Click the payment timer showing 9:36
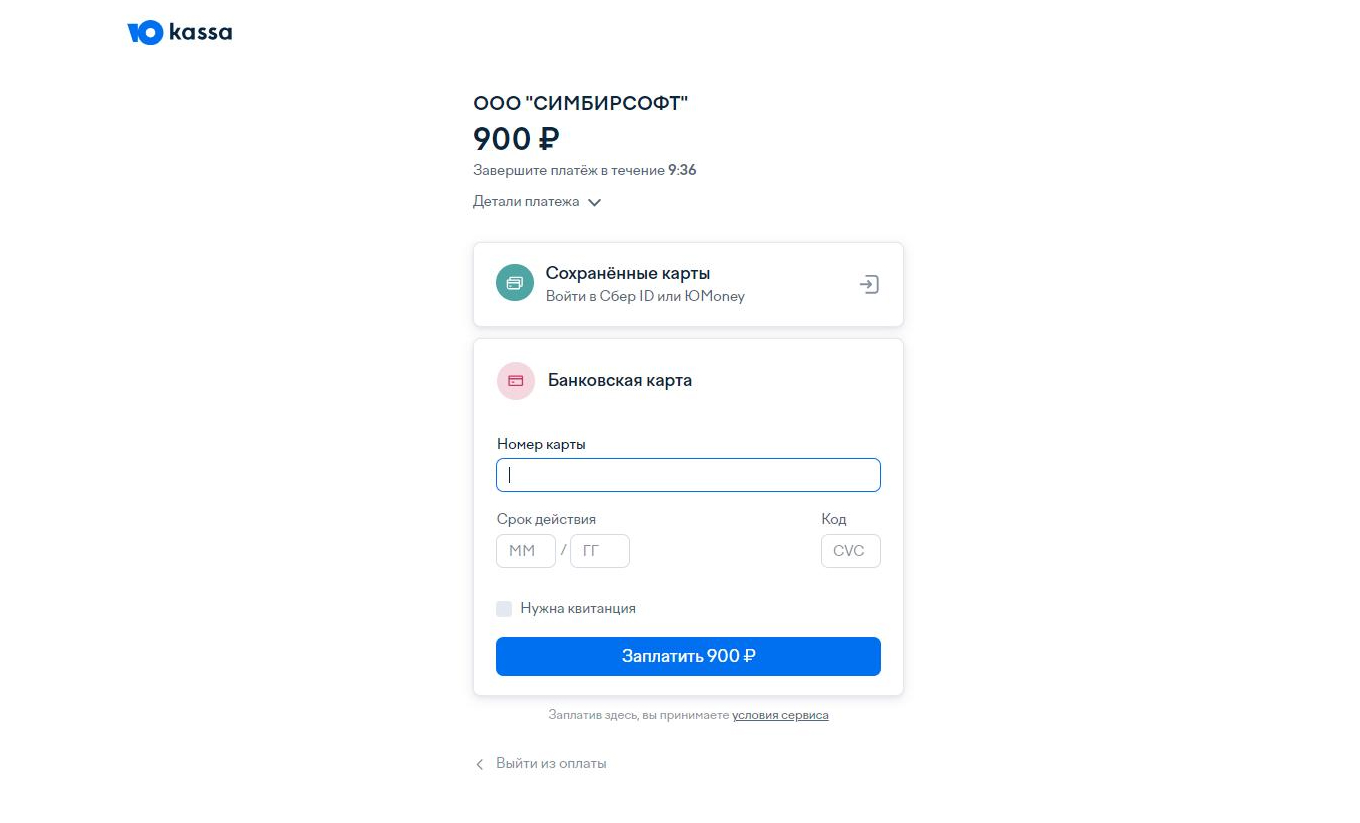This screenshot has height=823, width=1360. 682,170
